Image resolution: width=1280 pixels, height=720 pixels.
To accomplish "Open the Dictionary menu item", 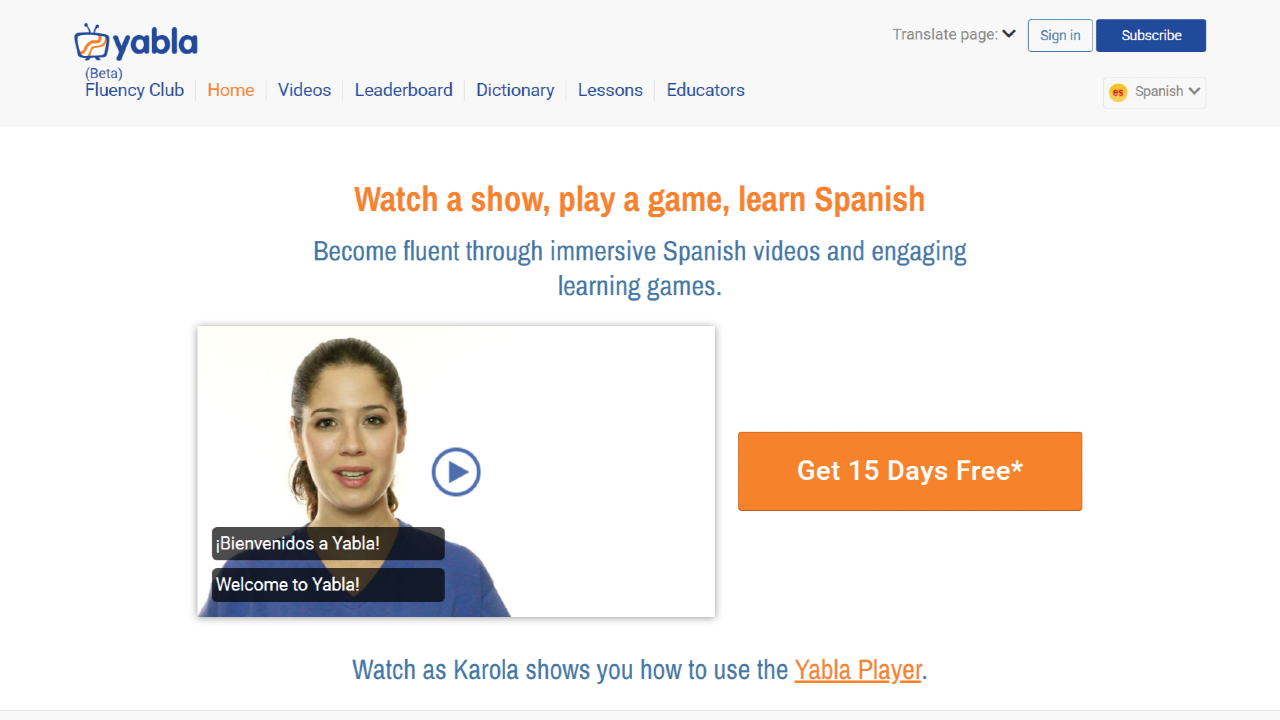I will (515, 90).
